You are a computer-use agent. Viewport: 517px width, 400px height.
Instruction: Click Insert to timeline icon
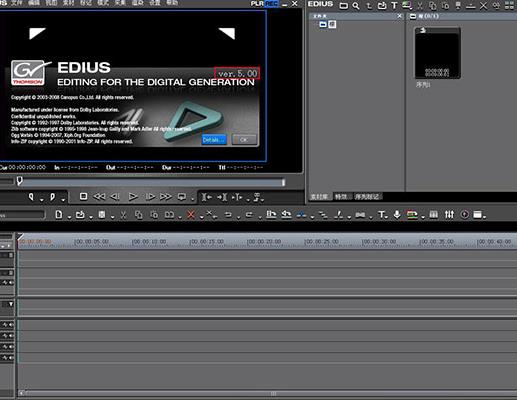click(x=271, y=214)
